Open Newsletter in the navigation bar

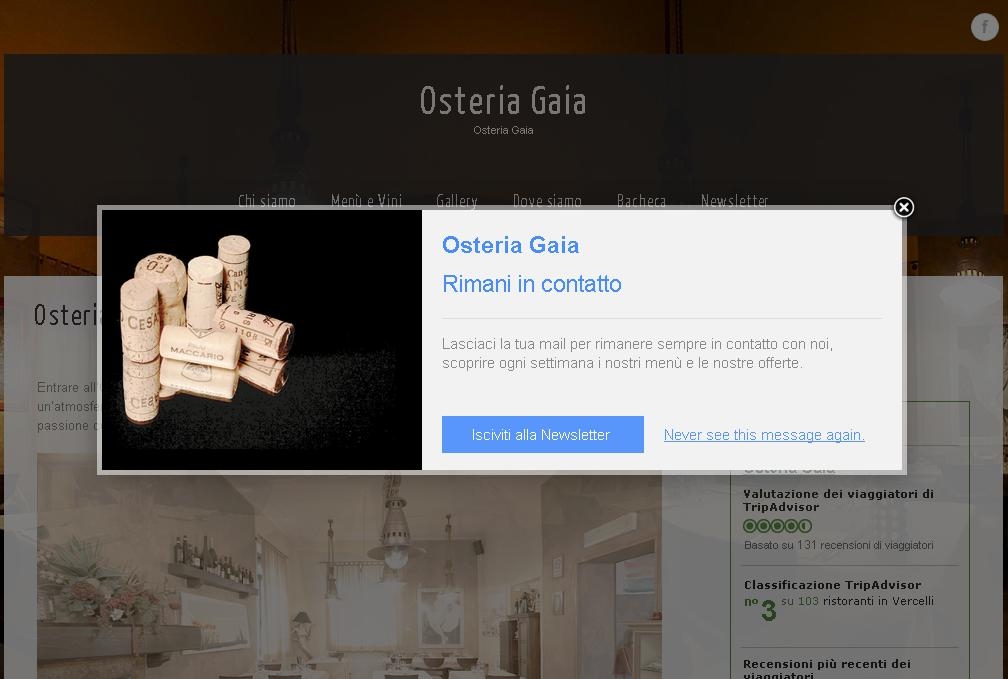click(x=734, y=201)
